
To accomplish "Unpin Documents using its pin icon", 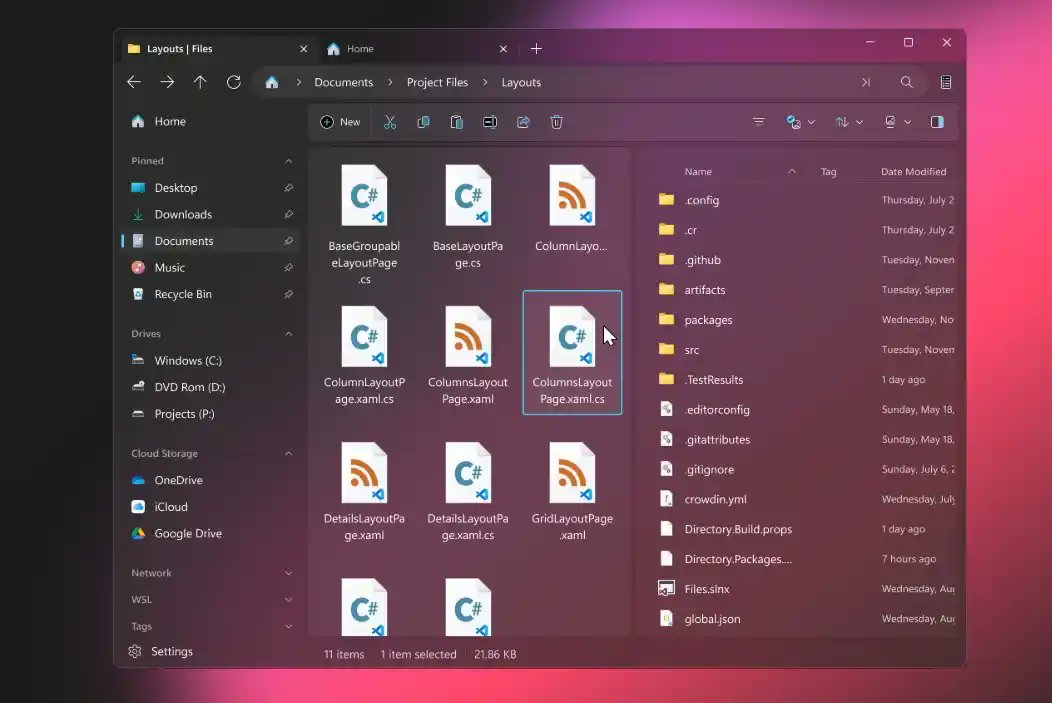I will tap(288, 241).
